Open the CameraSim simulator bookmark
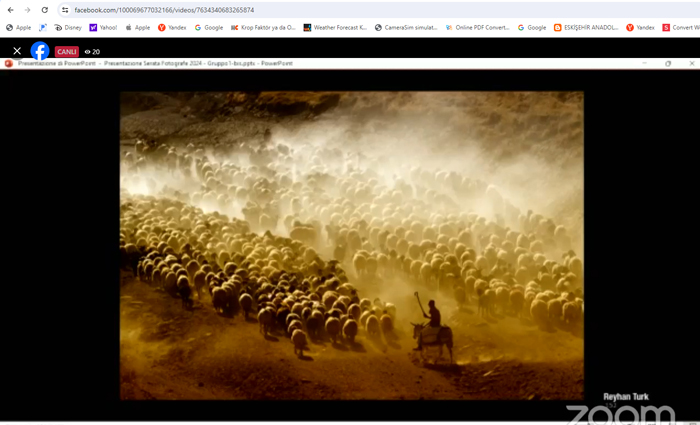Image resolution: width=700 pixels, height=425 pixels. click(407, 28)
